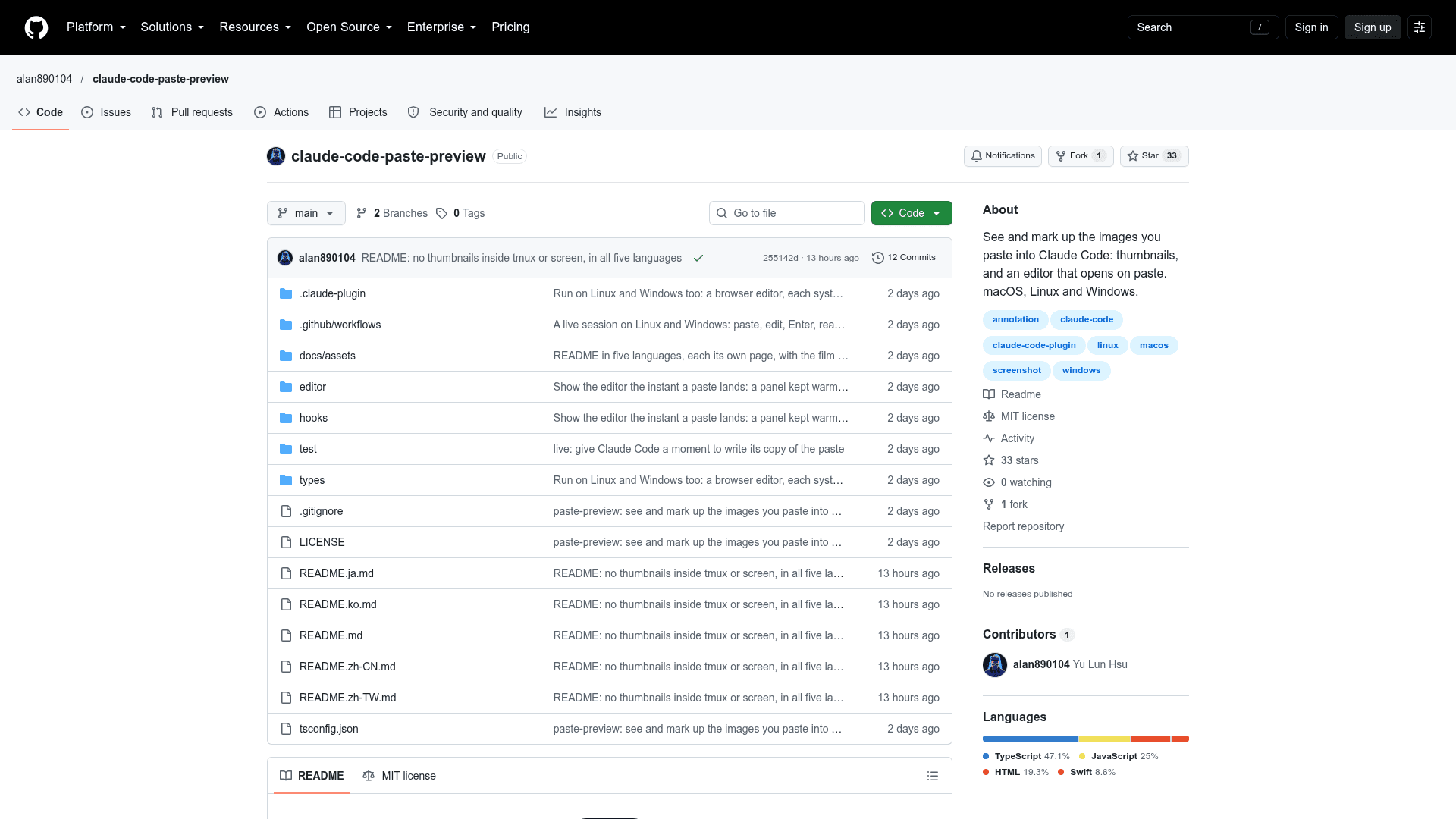The width and height of the screenshot is (1456, 819).
Task: Select the claude-code-plugin topic tag
Action: (1034, 345)
